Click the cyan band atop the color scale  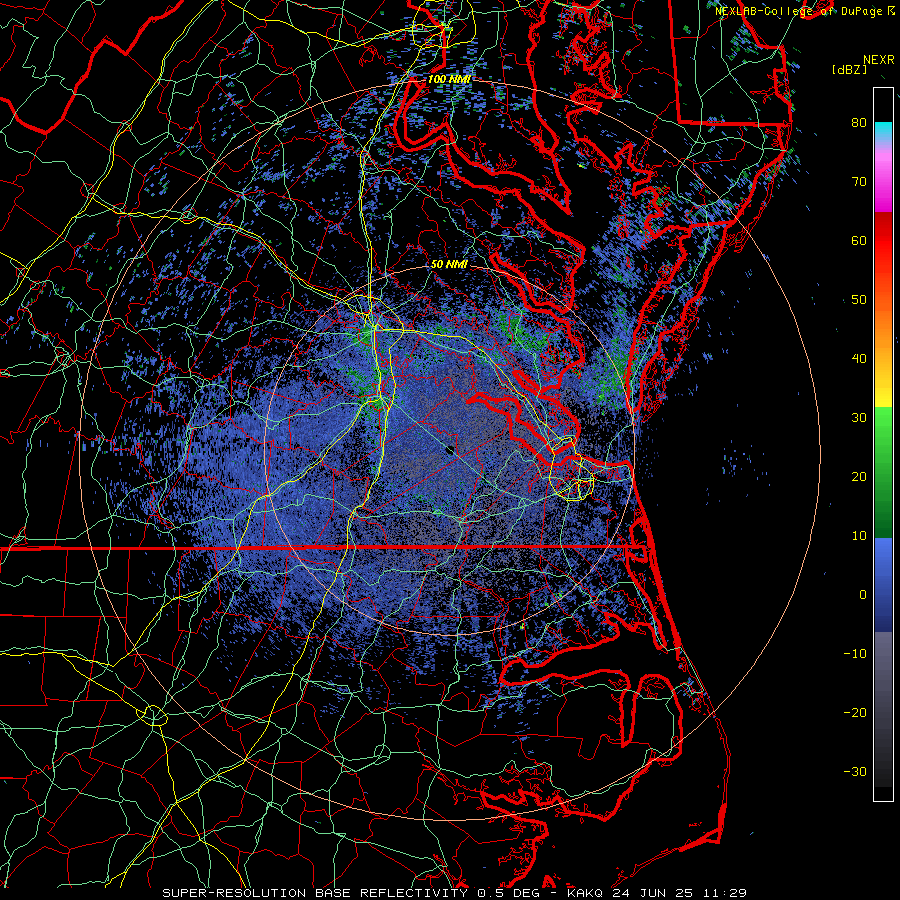pyautogui.click(x=883, y=132)
